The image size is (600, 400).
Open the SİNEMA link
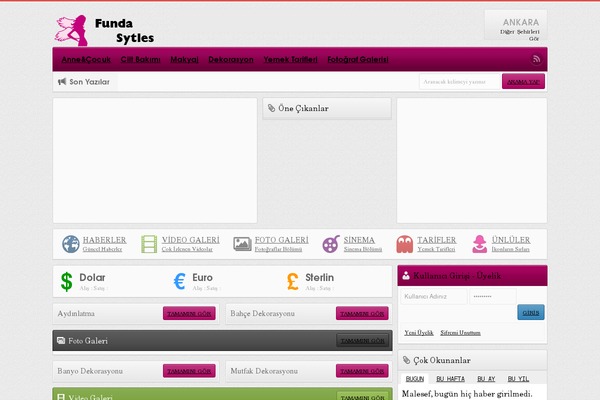(359, 240)
